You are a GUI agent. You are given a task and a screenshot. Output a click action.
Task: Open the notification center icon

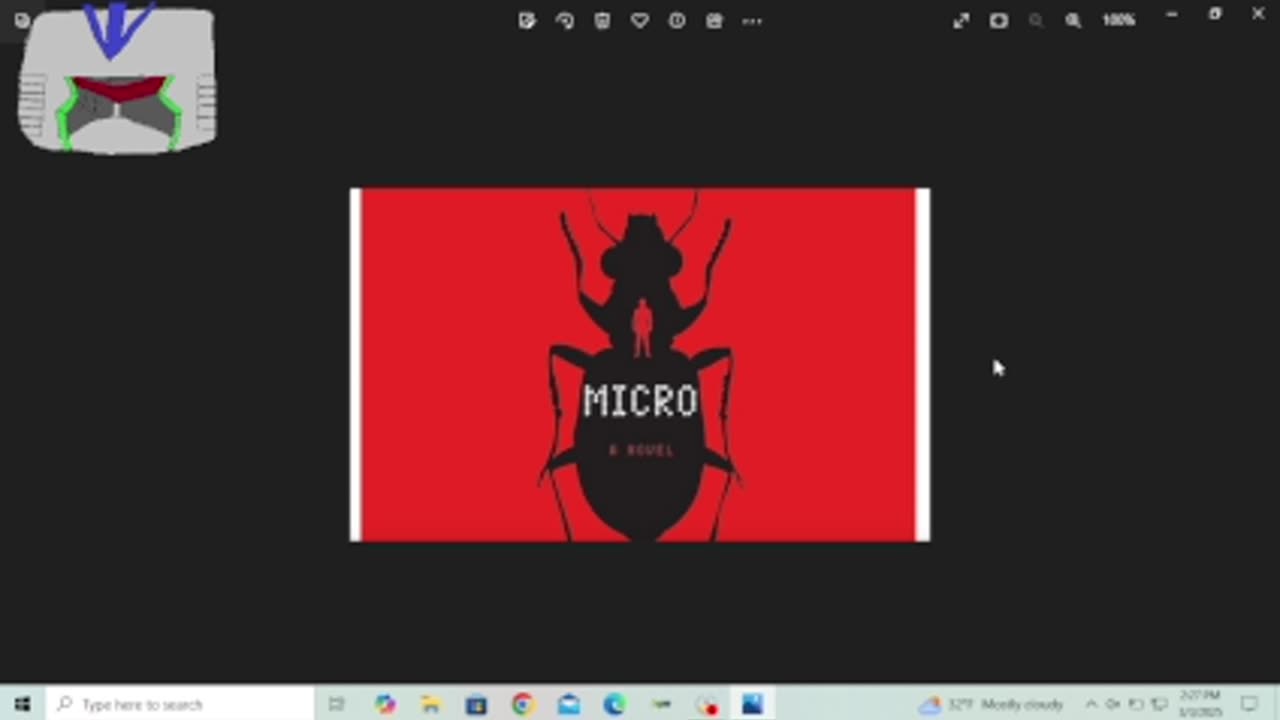[x=1249, y=704]
